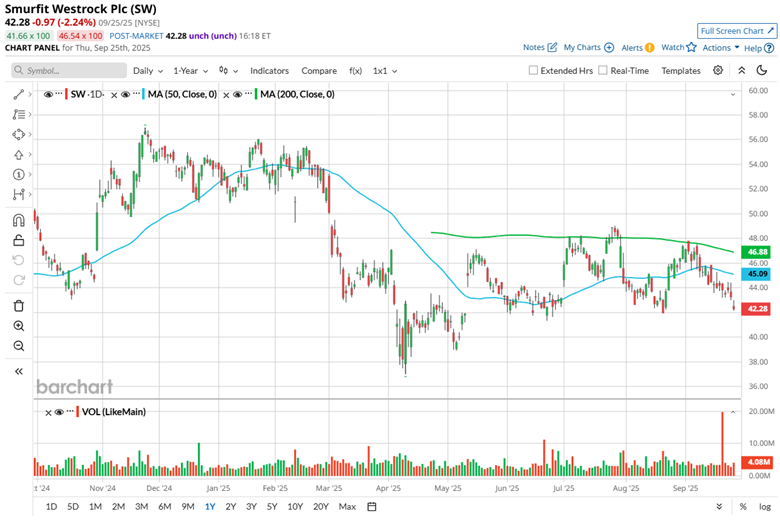This screenshot has width=780, height=524.
Task: Toggle percent scale button
Action: [743, 507]
